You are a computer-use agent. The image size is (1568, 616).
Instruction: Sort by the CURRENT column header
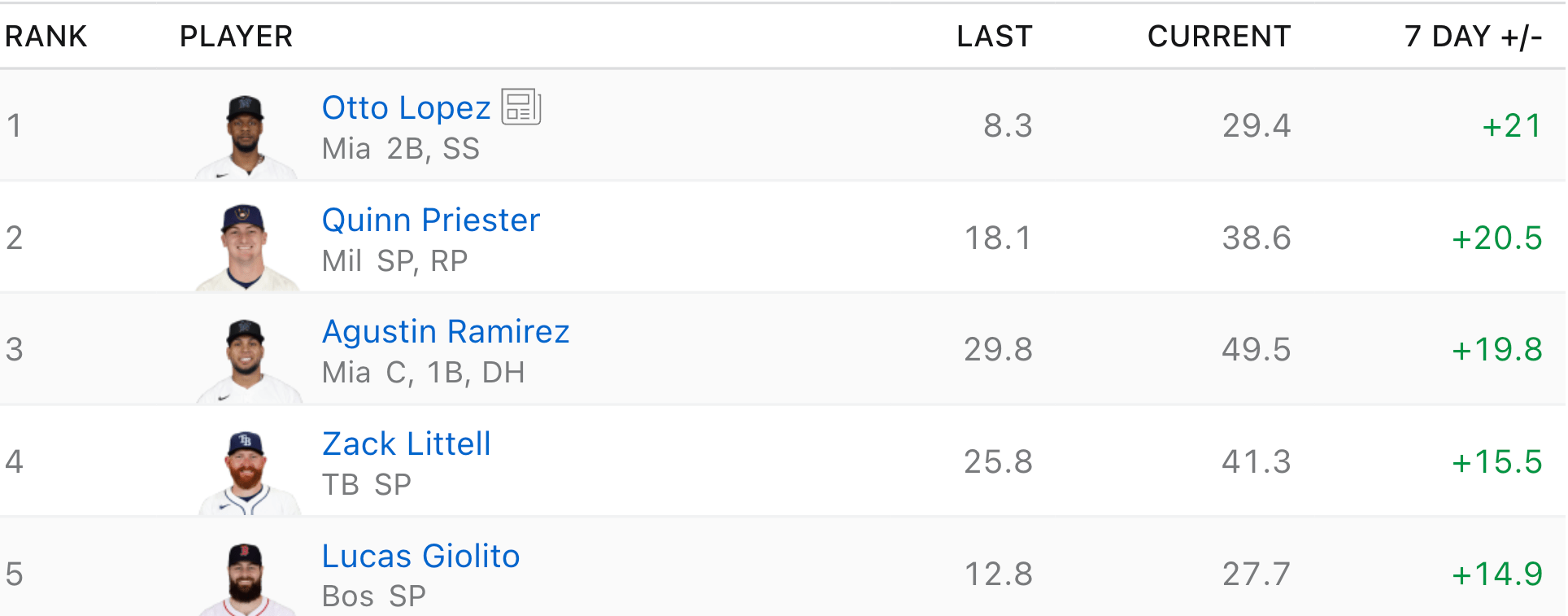[x=1218, y=37]
